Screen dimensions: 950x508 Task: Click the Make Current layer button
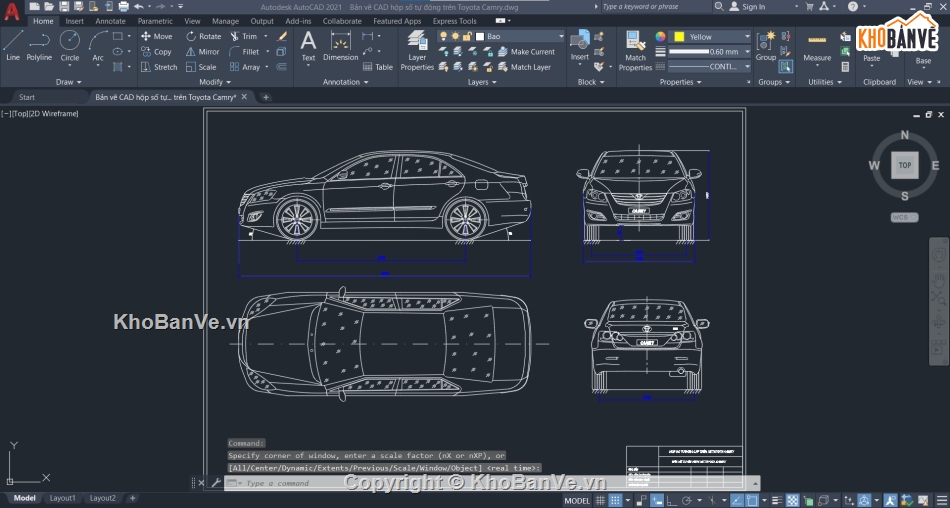coord(526,52)
